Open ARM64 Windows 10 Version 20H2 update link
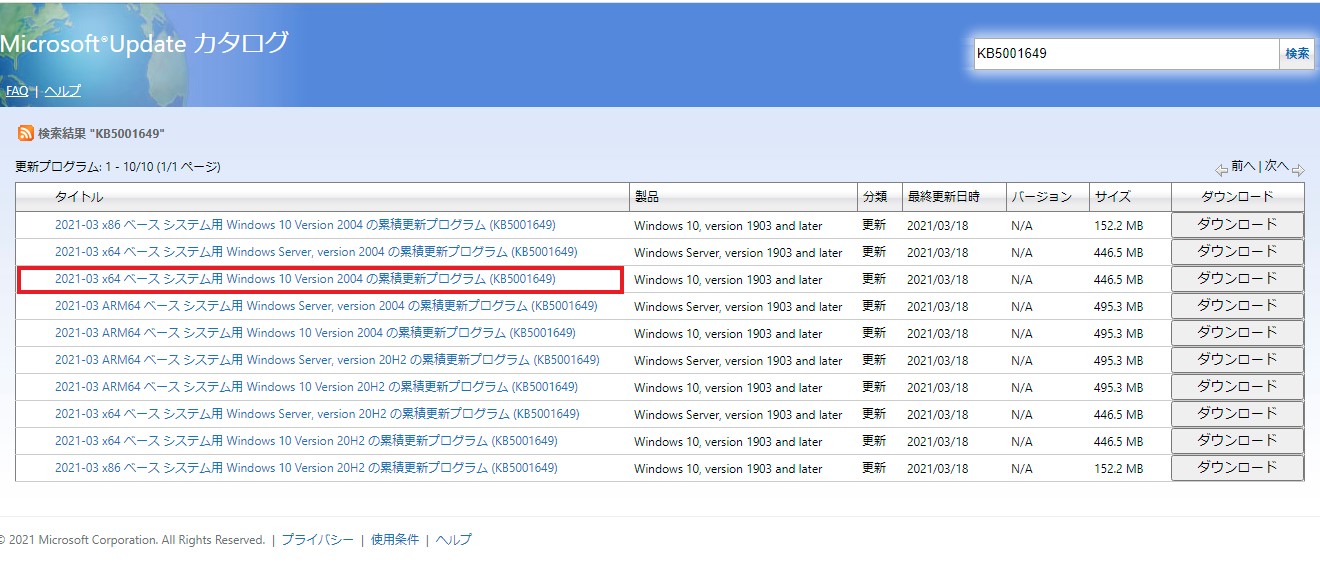The image size is (1320, 580). [316, 387]
